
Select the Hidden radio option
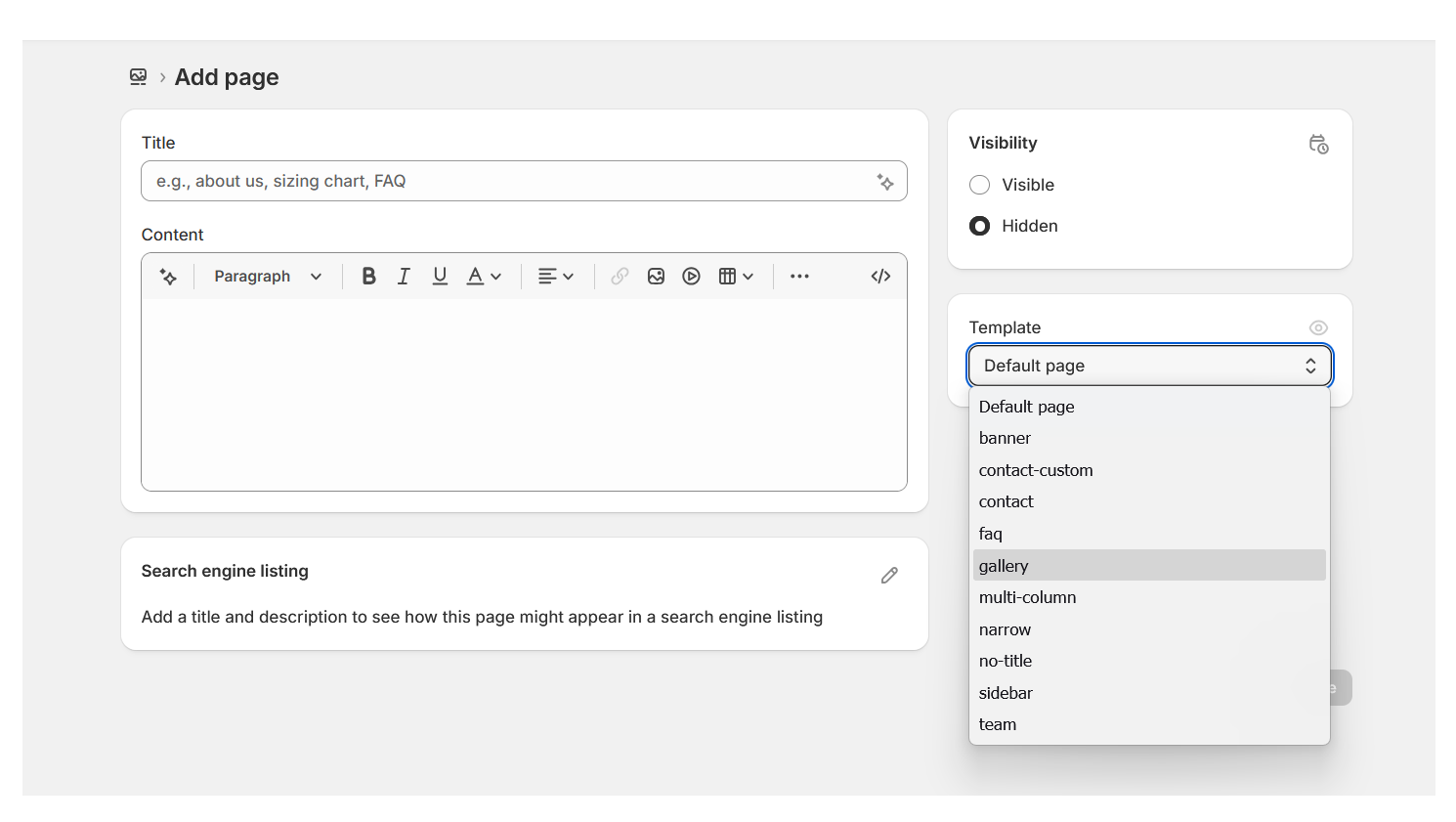click(980, 226)
